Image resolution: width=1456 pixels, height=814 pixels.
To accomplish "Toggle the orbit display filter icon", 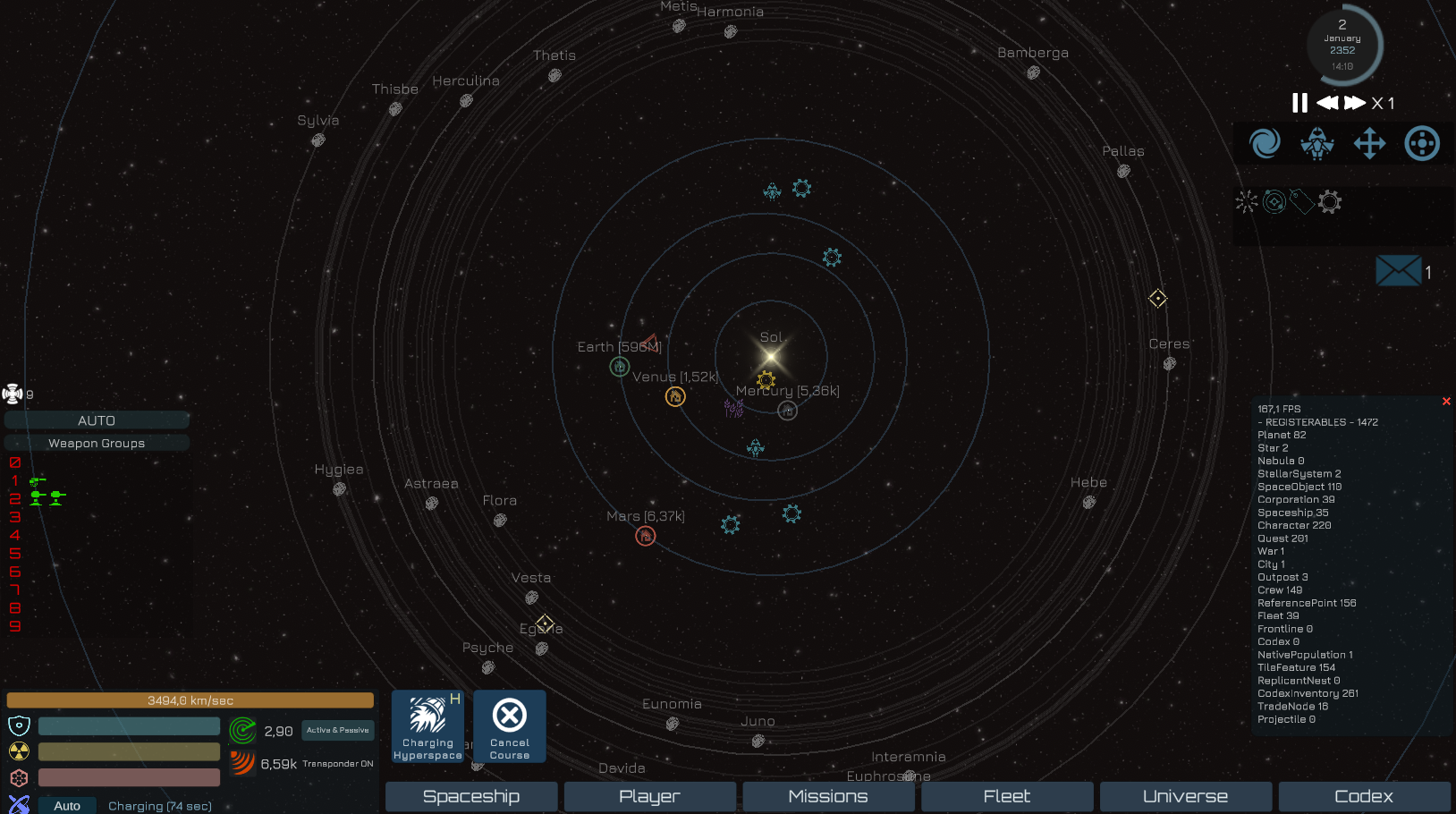I will click(1274, 202).
